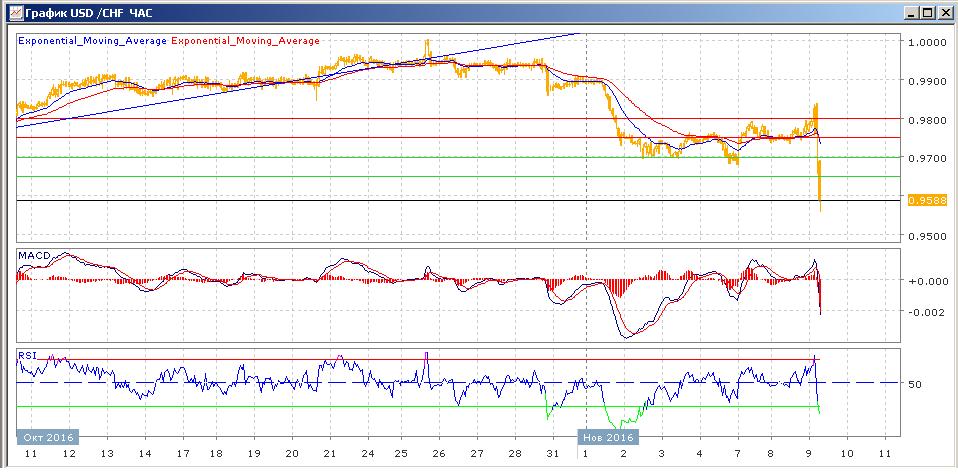Click the 0.9500 price axis label

click(x=925, y=236)
